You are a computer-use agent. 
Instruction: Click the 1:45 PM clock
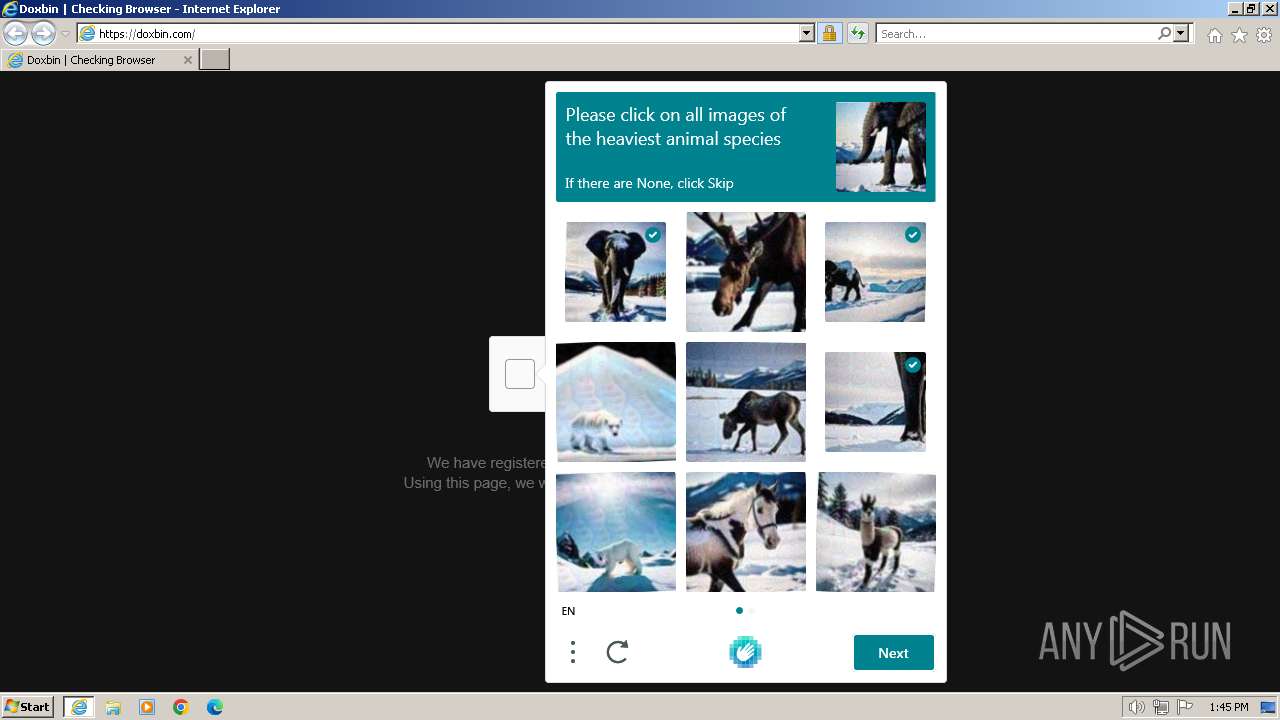1228,707
